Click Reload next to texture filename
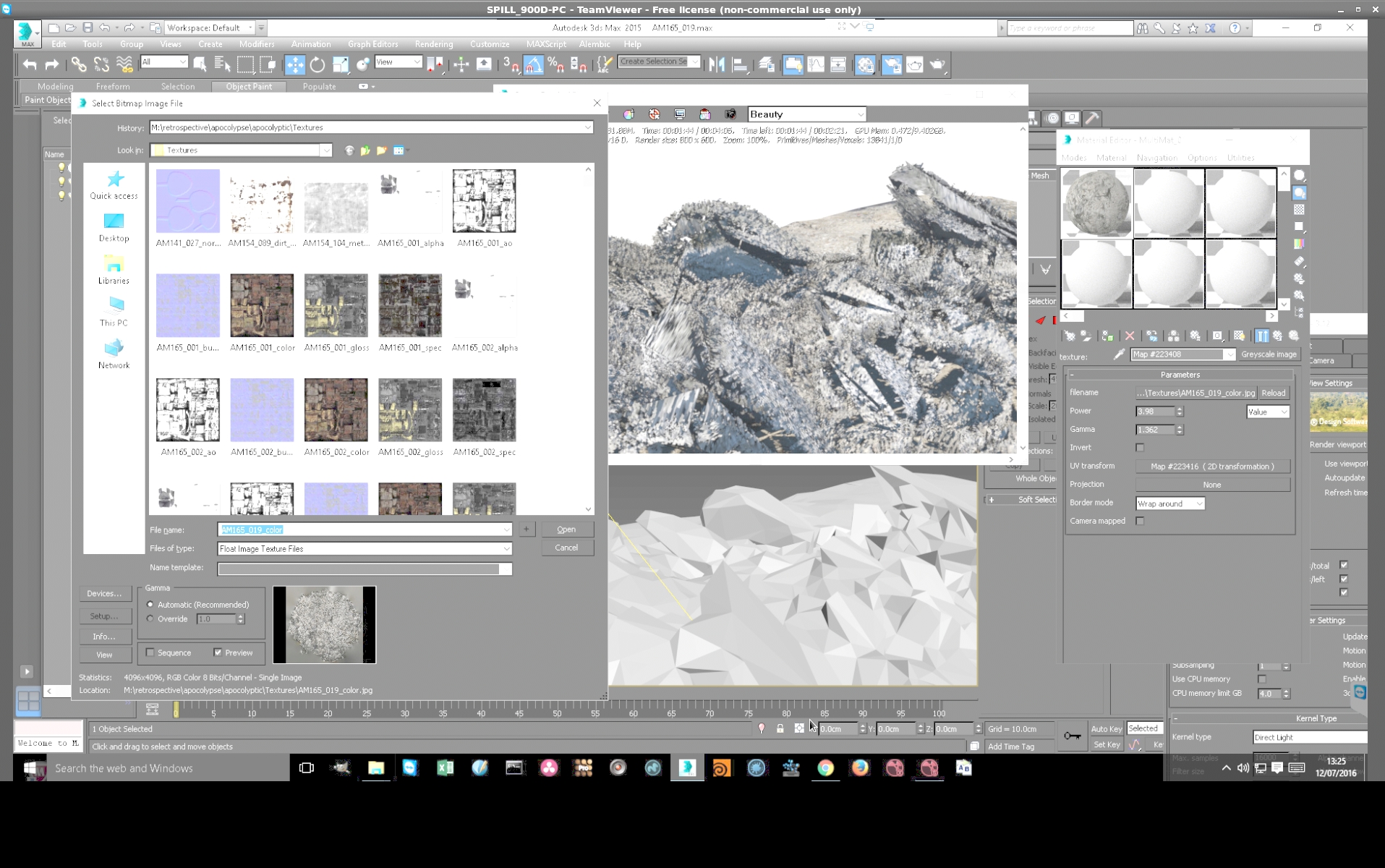 [1274, 393]
